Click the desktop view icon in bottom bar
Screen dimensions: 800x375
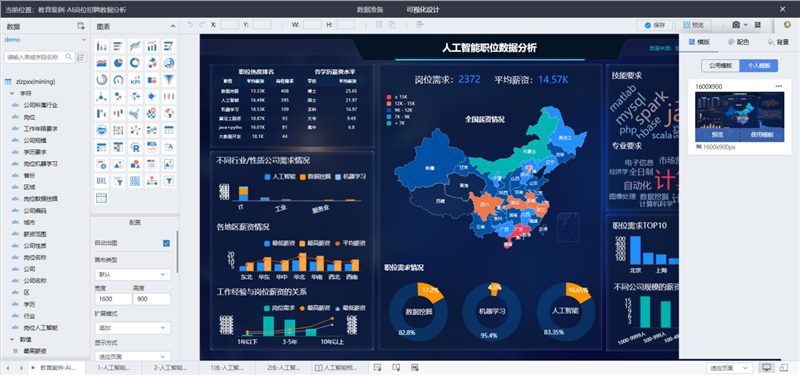point(766,368)
